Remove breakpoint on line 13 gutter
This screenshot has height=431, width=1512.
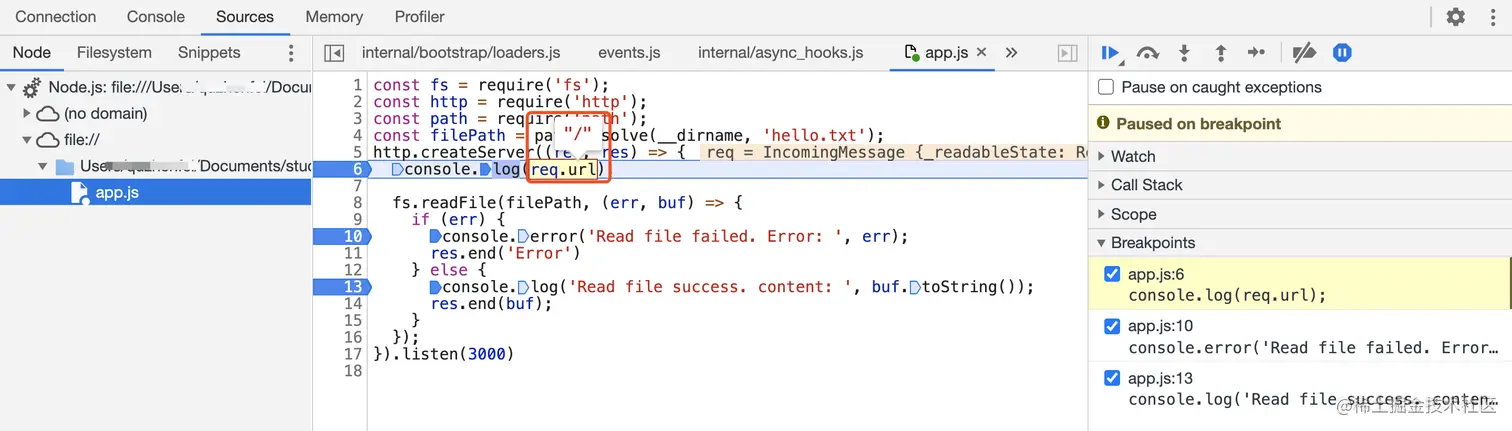click(x=341, y=287)
